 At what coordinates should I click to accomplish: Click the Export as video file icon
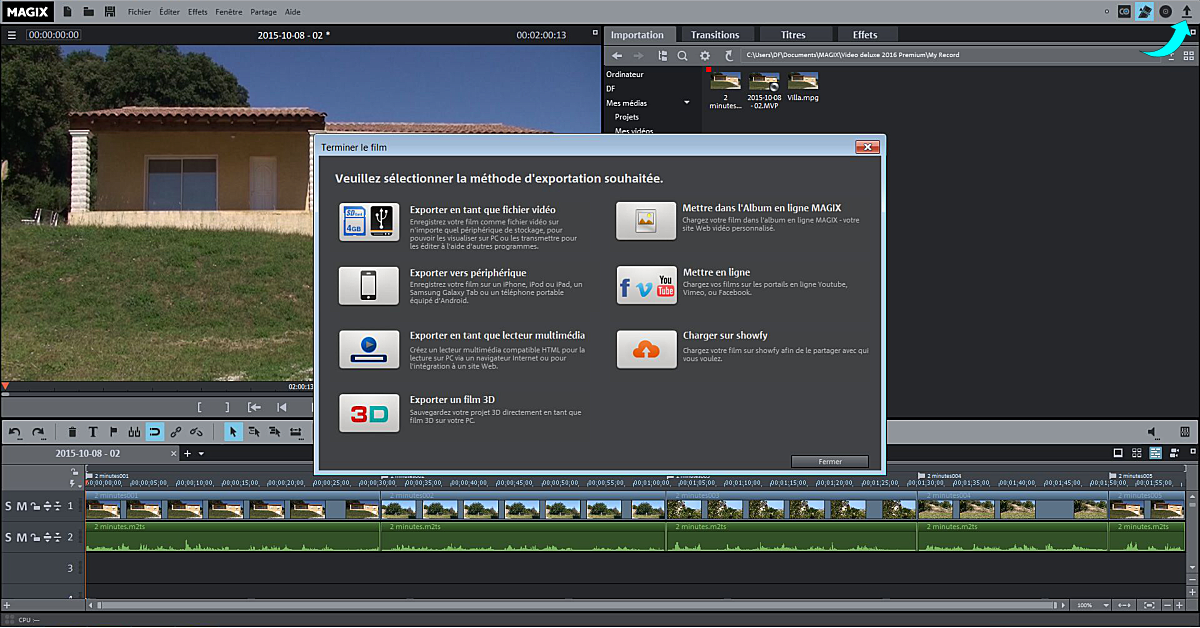(x=369, y=221)
